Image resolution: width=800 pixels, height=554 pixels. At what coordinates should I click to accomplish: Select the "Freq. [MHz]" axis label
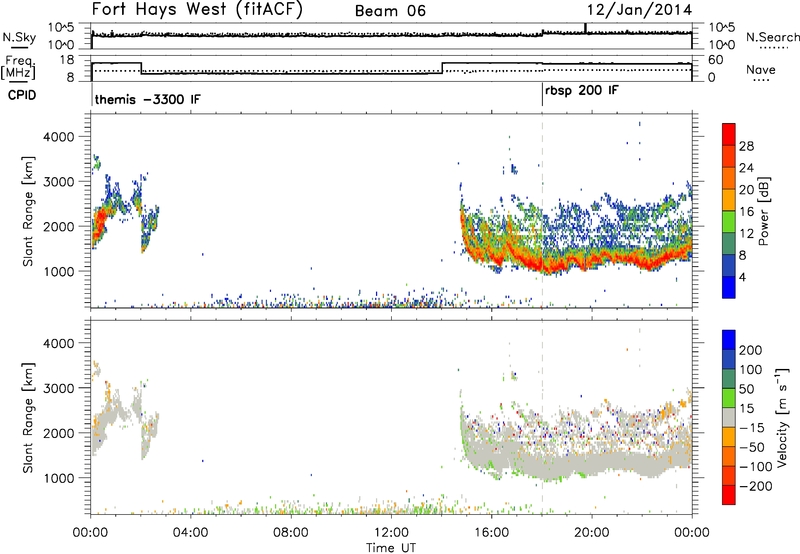[x=18, y=67]
